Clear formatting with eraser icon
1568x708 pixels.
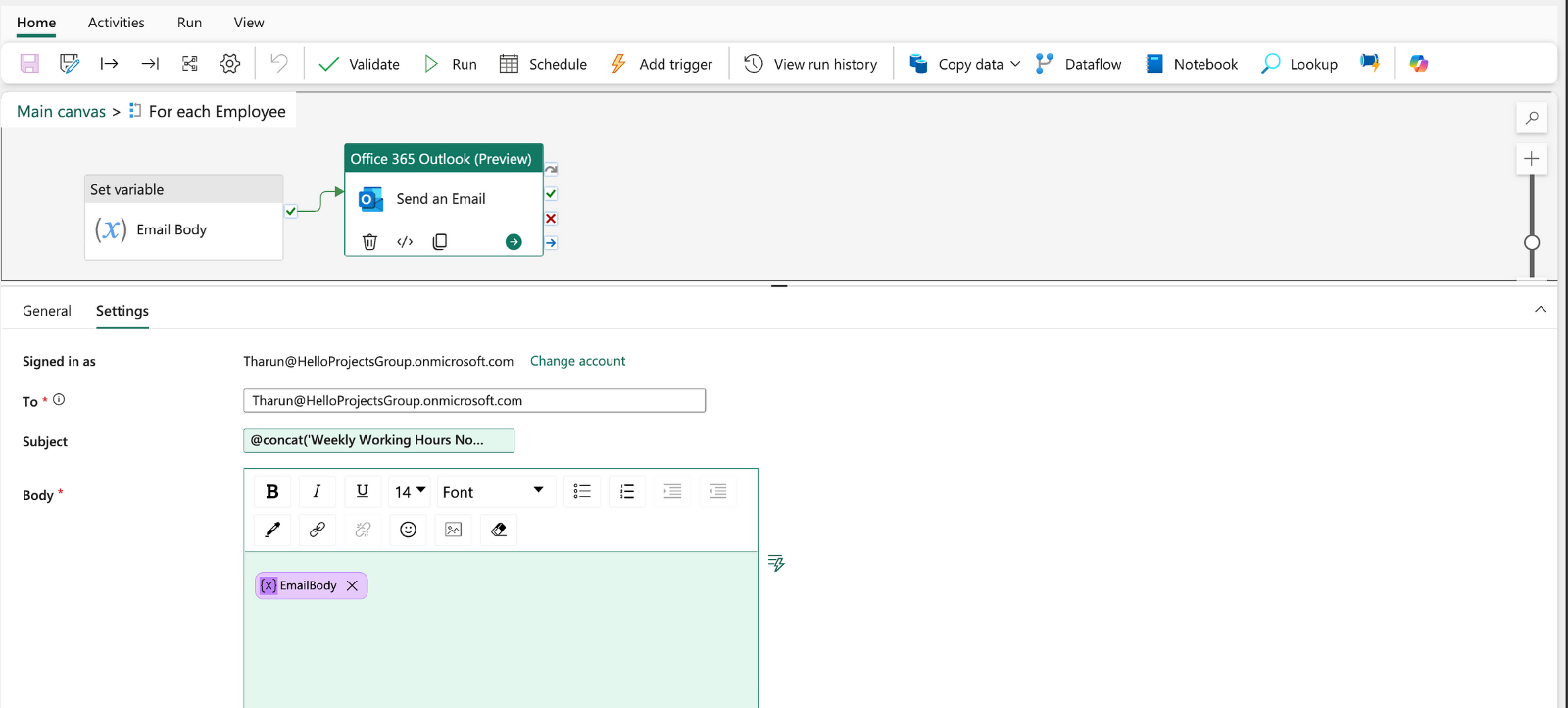pos(499,530)
